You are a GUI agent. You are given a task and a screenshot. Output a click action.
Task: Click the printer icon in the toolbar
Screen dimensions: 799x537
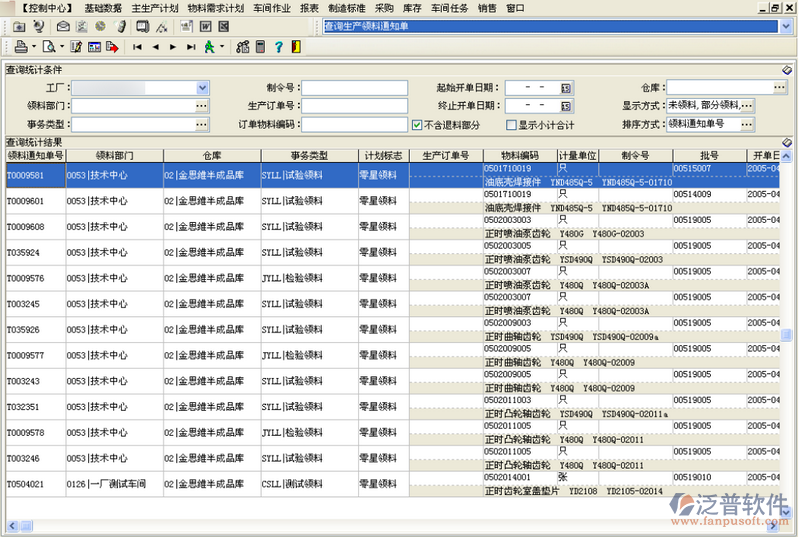tap(20, 47)
